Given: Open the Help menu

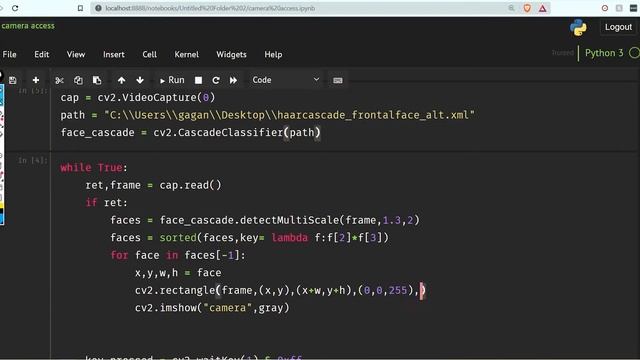Looking at the screenshot, I should pyautogui.click(x=273, y=54).
